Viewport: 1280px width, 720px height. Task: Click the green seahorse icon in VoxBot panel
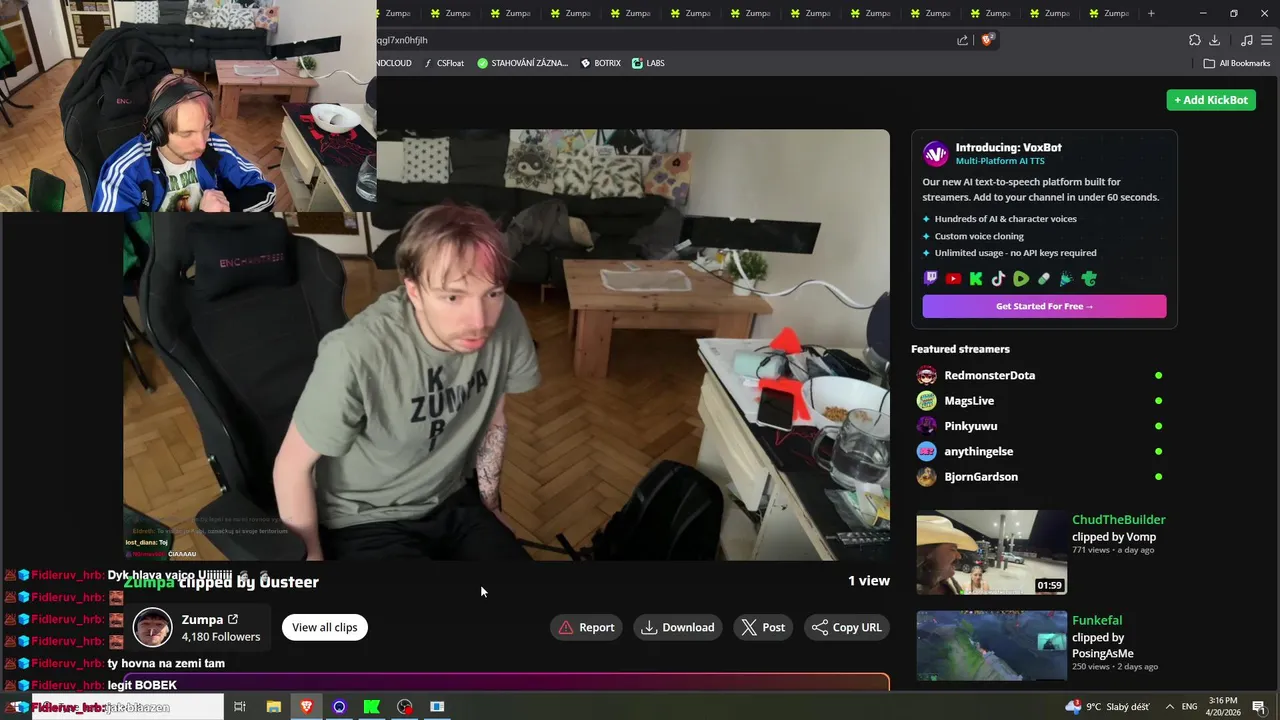(x=1089, y=279)
